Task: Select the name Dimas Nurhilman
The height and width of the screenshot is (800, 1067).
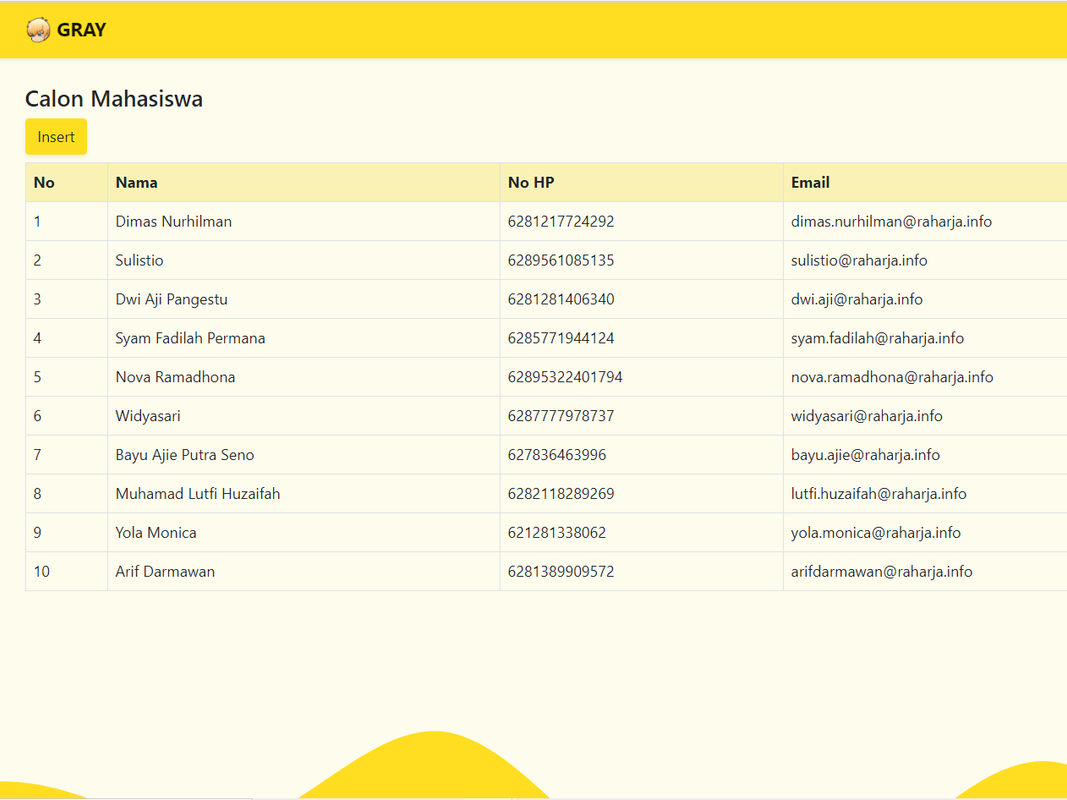Action: point(174,221)
